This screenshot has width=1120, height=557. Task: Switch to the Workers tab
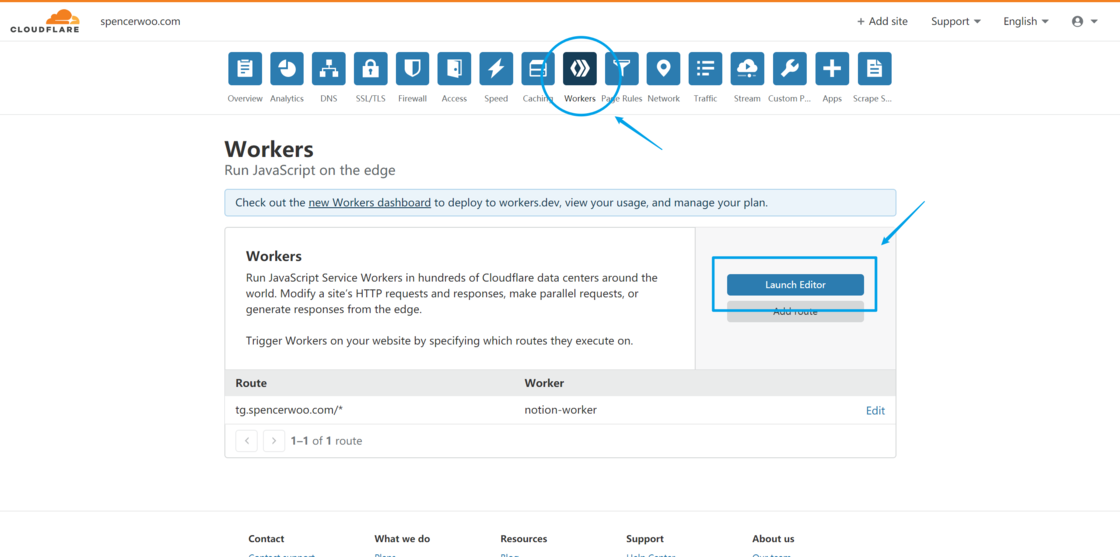580,69
